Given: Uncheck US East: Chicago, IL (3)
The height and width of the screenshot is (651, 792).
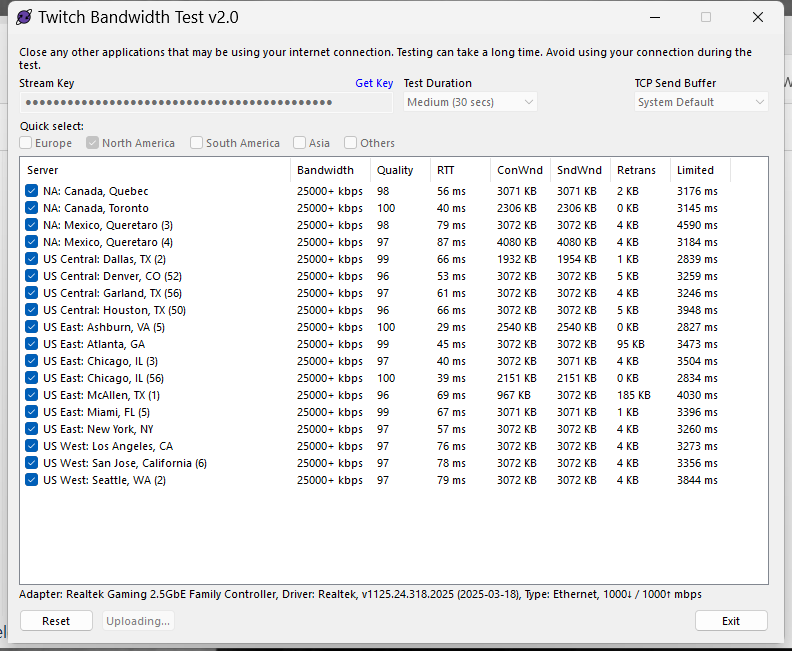Looking at the screenshot, I should click(x=31, y=361).
